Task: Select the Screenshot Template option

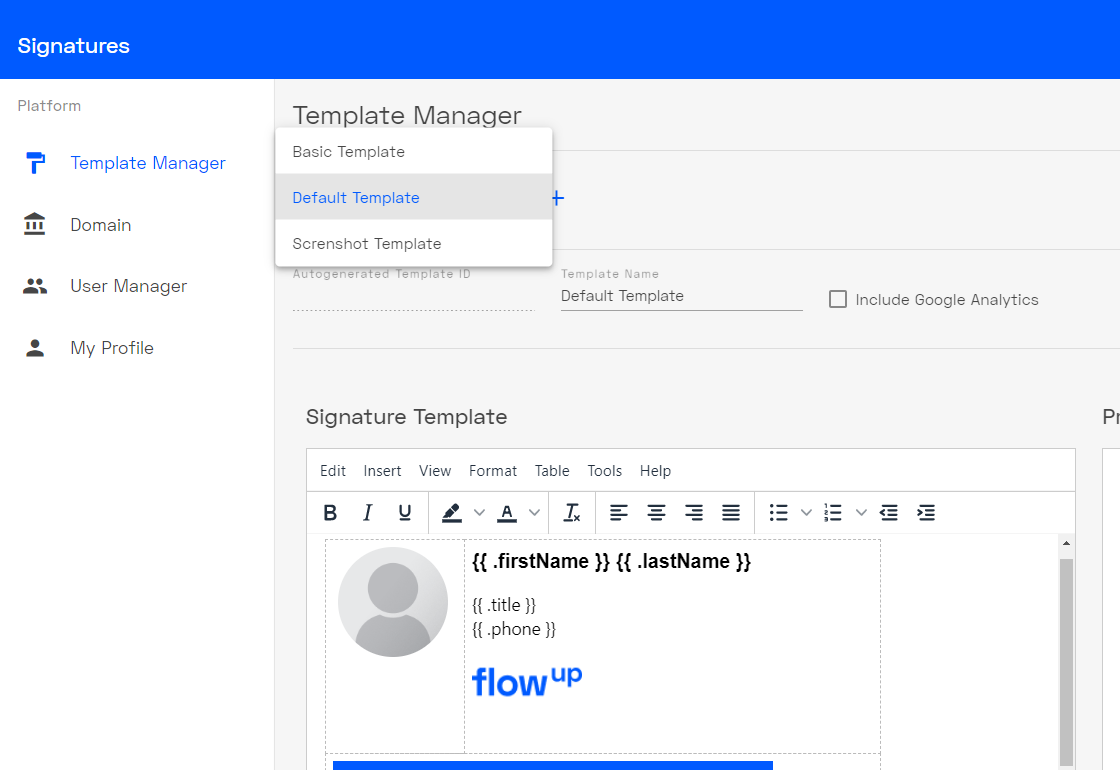Action: pos(366,243)
